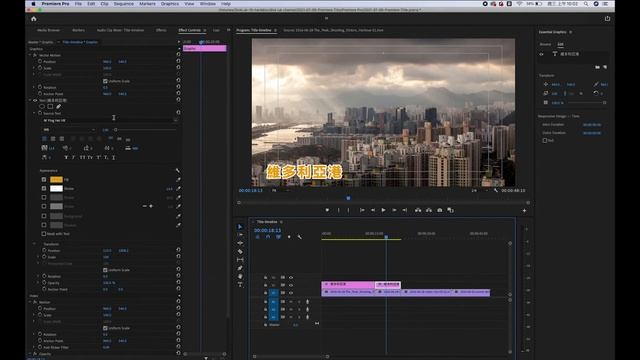
Task: Click the white Stroke color swatch
Action: [56, 189]
